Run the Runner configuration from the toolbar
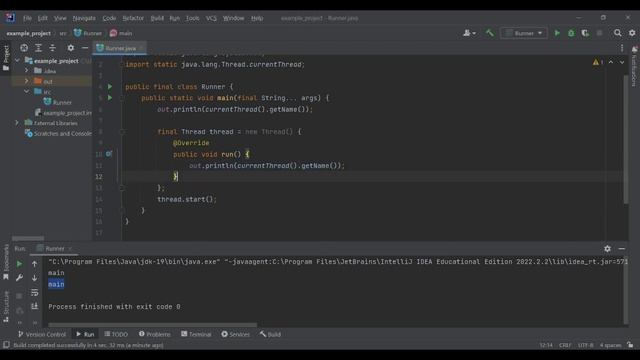640x360 pixels. click(557, 33)
